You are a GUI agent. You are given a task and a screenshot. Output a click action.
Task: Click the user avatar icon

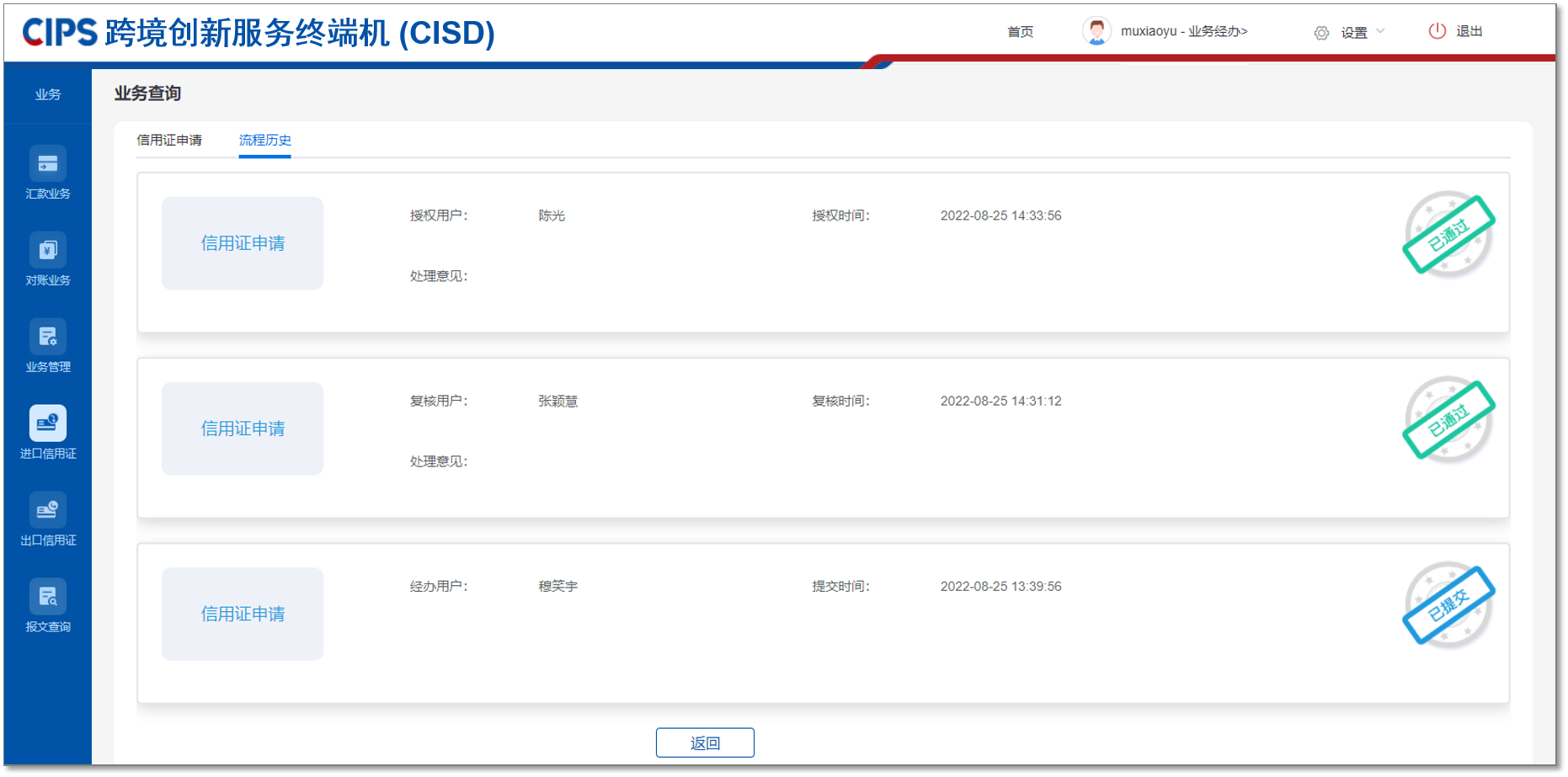tap(1096, 31)
